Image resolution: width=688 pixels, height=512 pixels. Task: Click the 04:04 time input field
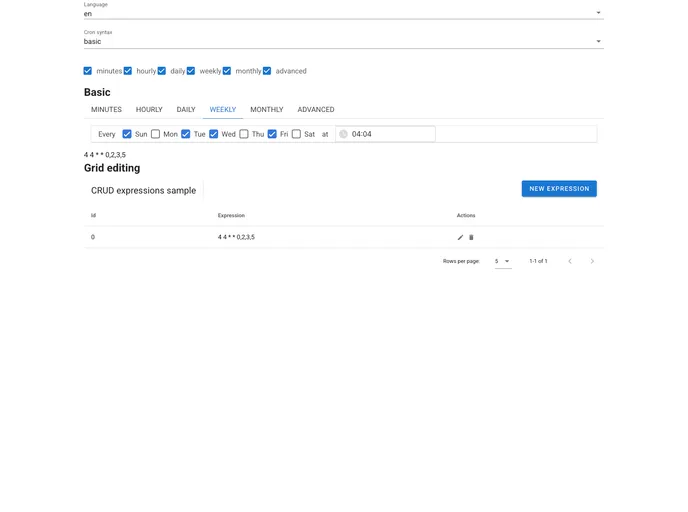coord(385,134)
